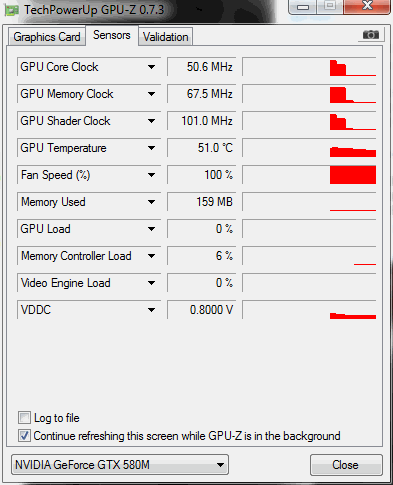Open the Validation tab
393x485 pixels.
tap(165, 37)
